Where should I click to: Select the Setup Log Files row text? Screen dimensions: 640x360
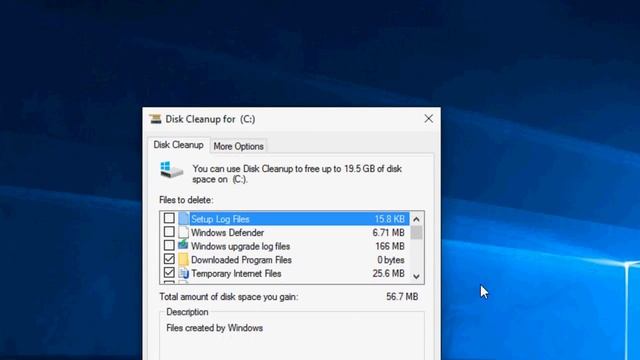[220, 219]
